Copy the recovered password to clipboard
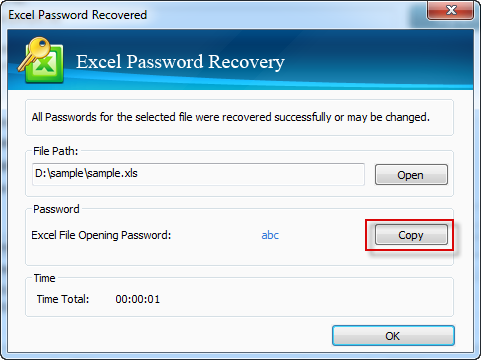 tap(411, 235)
